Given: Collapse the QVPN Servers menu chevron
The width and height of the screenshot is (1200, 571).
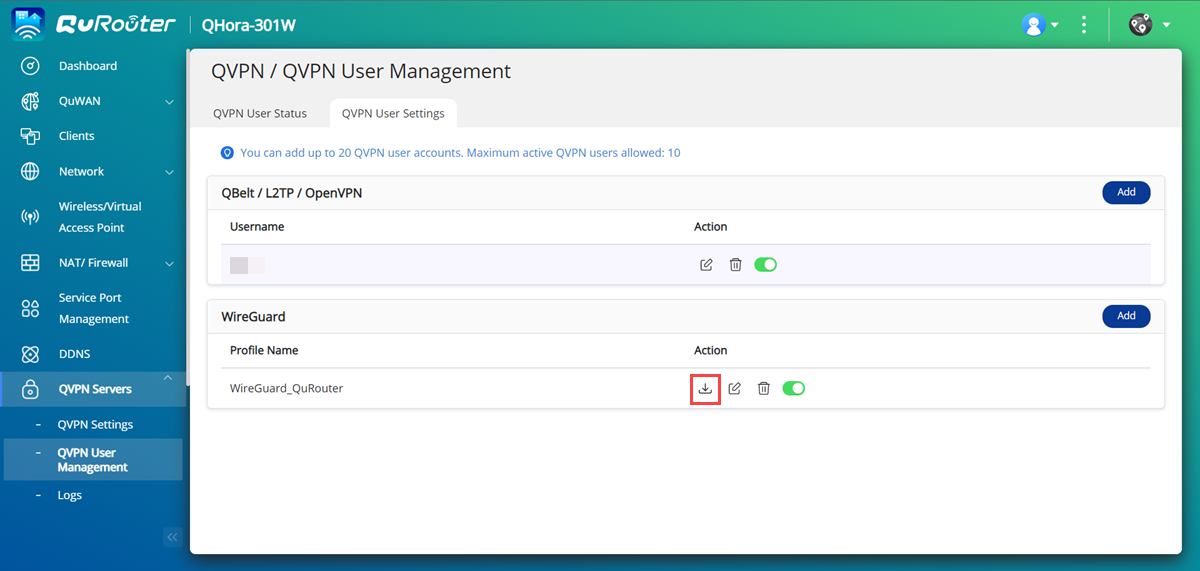Looking at the screenshot, I should (168, 377).
